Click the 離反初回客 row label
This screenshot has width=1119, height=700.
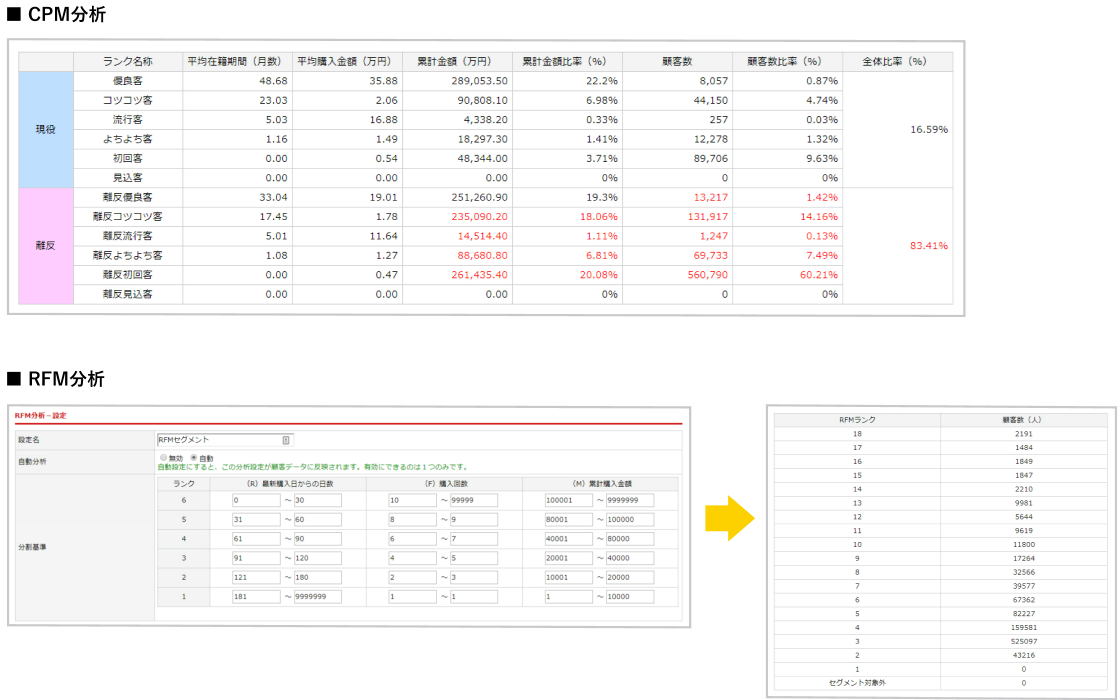click(128, 275)
